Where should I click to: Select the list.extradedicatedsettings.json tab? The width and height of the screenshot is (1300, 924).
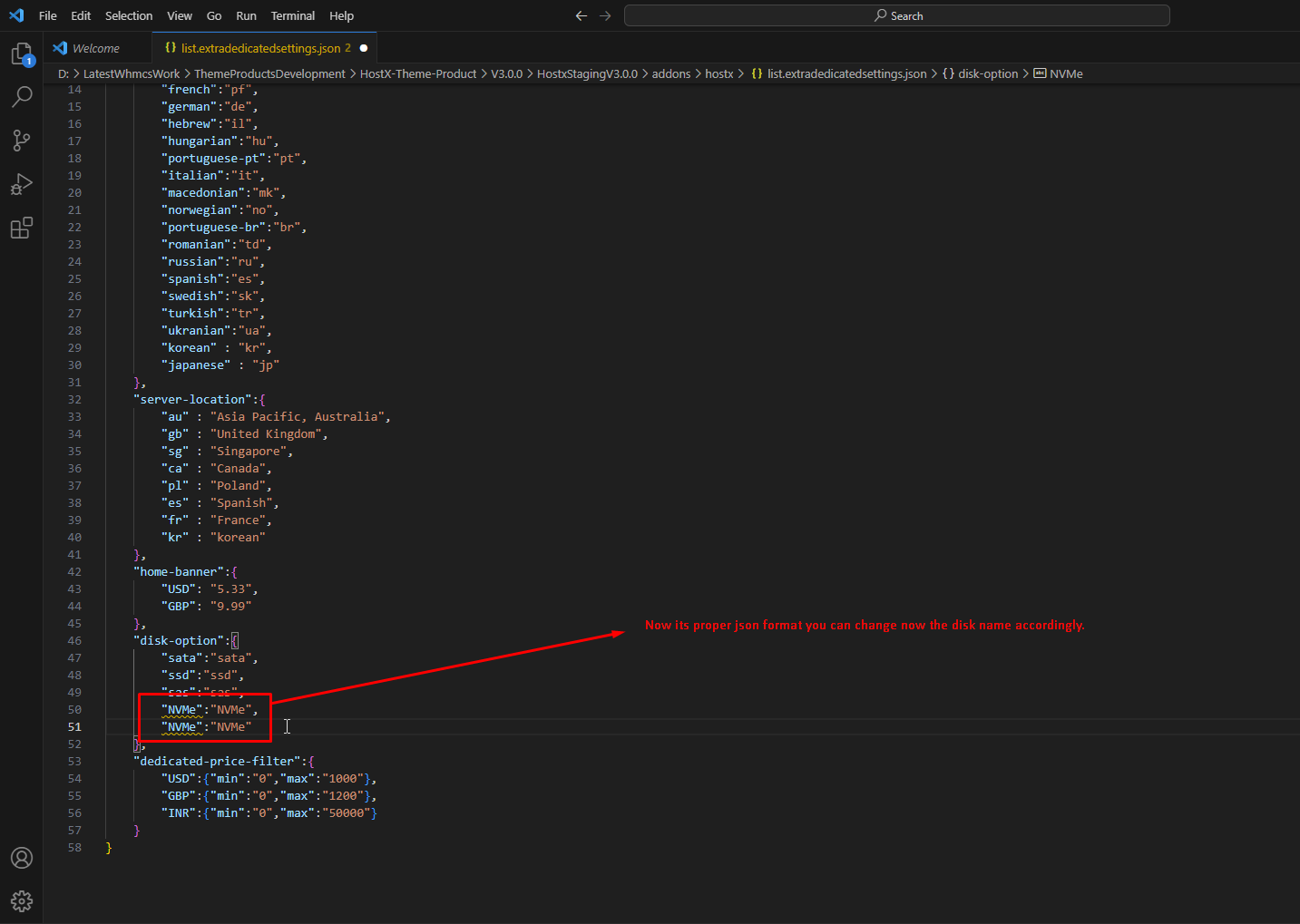pos(260,48)
